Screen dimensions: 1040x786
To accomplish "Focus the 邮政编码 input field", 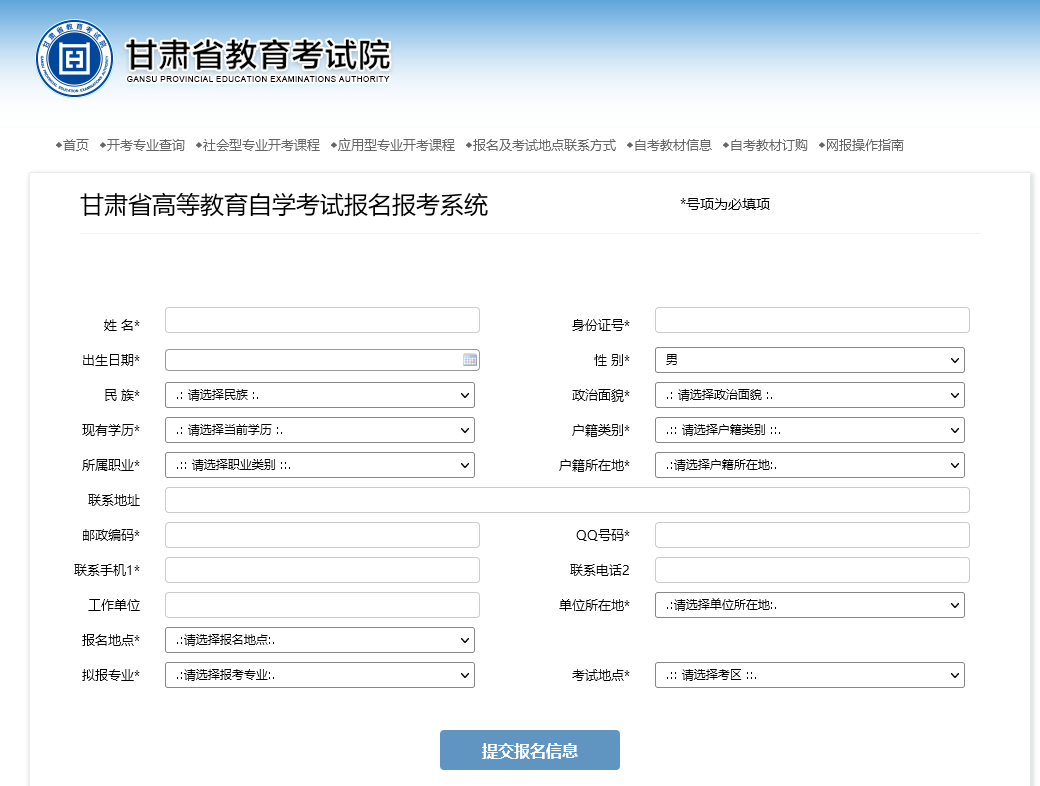I will point(322,535).
